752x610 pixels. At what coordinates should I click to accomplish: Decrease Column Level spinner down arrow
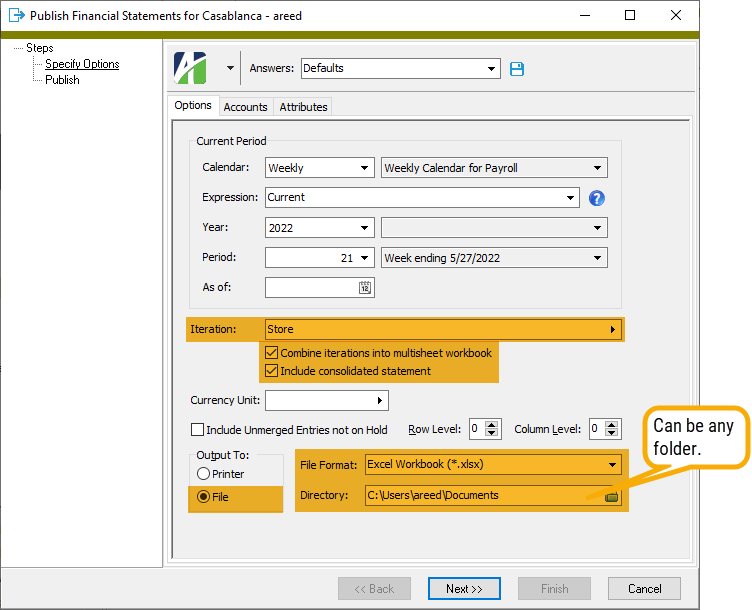(611, 433)
